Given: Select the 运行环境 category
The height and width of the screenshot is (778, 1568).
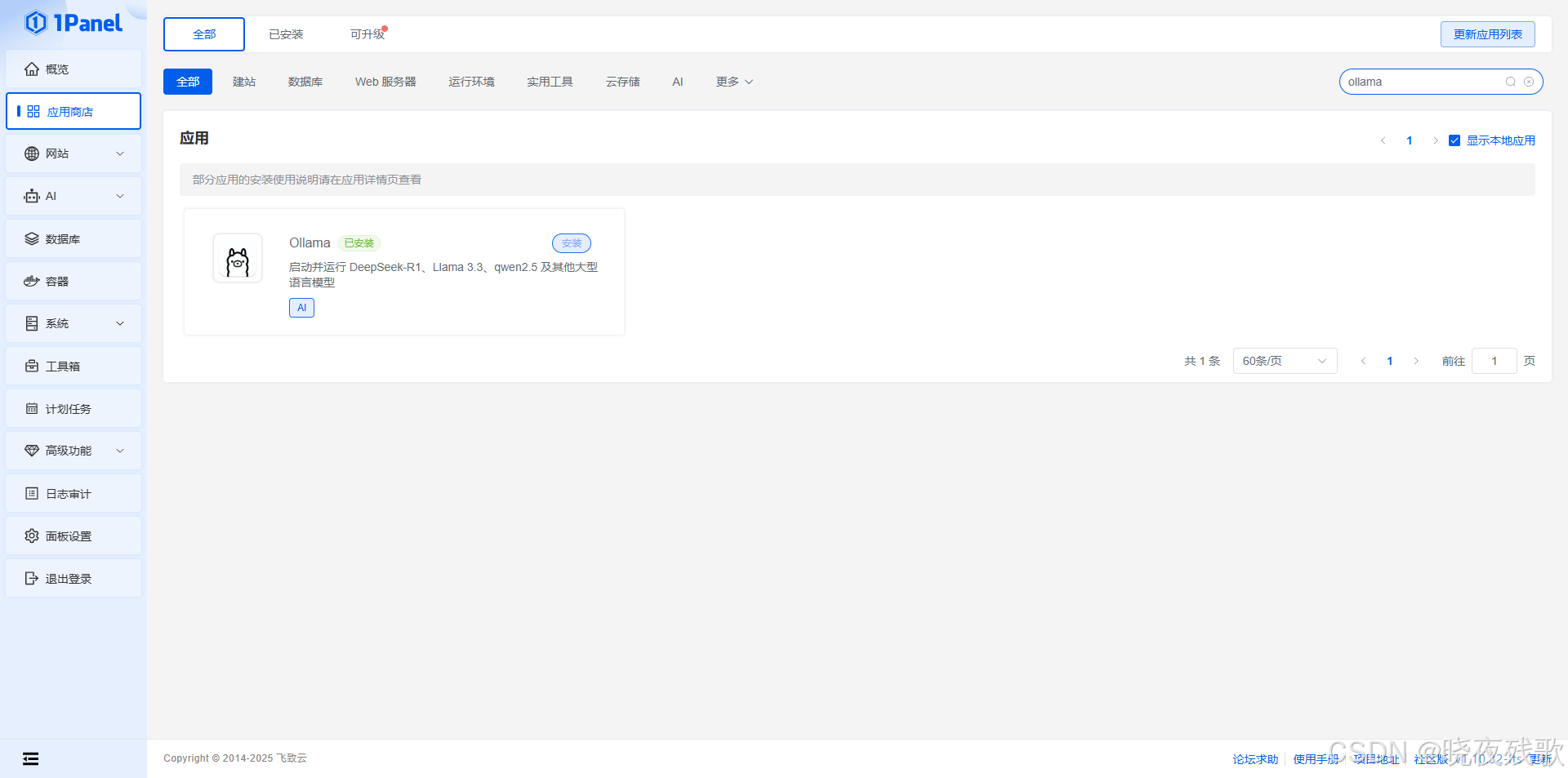Looking at the screenshot, I should click(x=471, y=82).
